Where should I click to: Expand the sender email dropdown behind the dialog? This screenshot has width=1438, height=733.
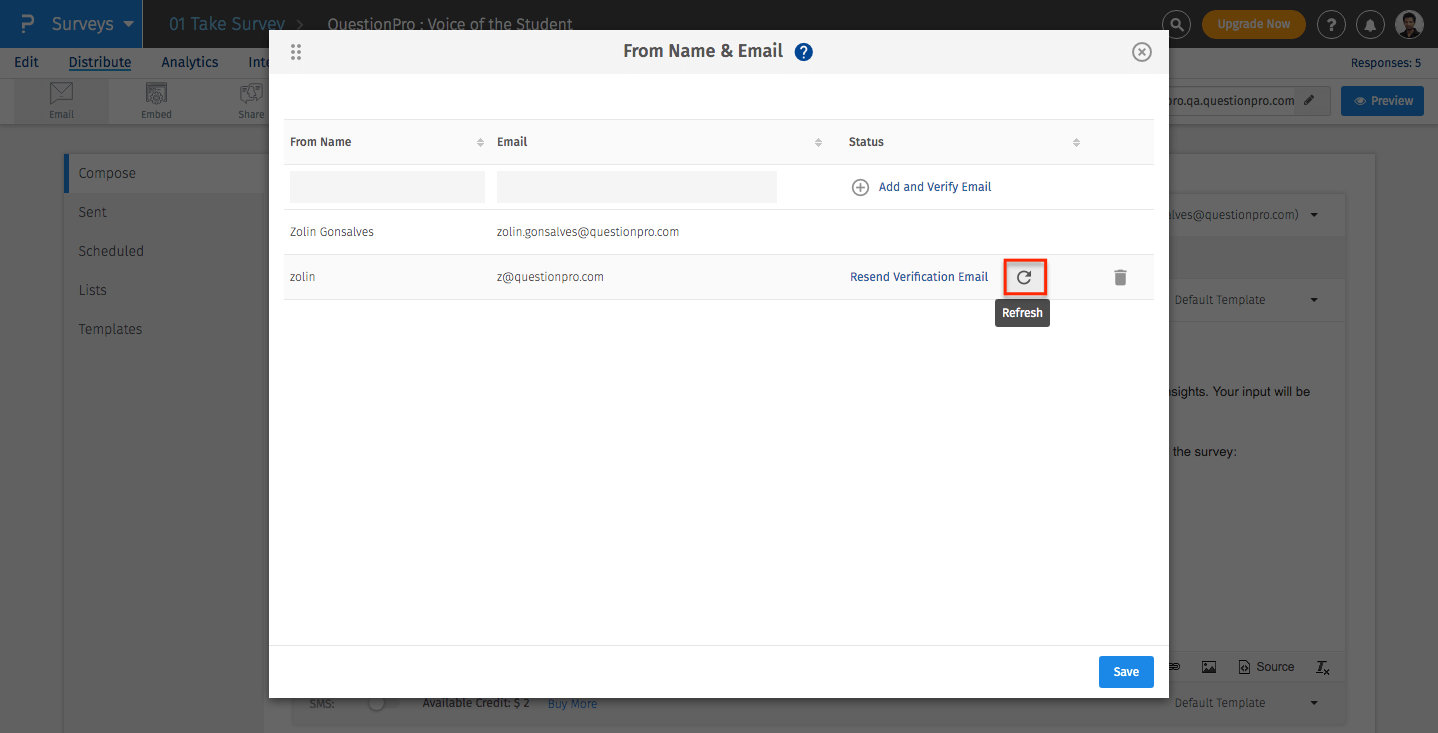1313,215
